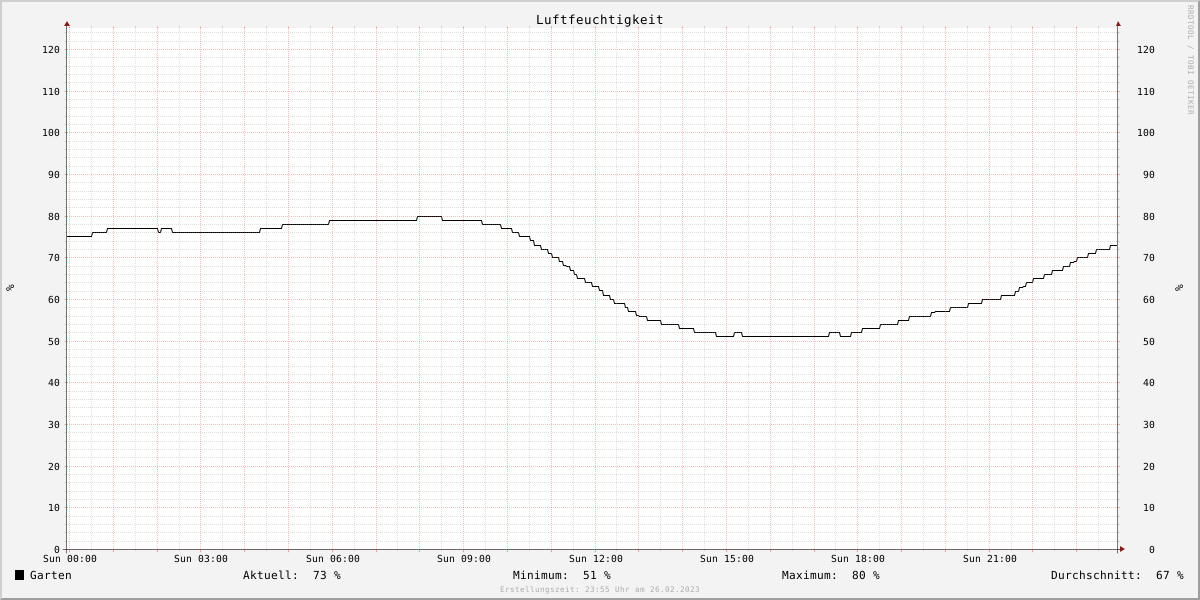Click the right axis 40 label
1200x600 pixels.
point(1149,383)
